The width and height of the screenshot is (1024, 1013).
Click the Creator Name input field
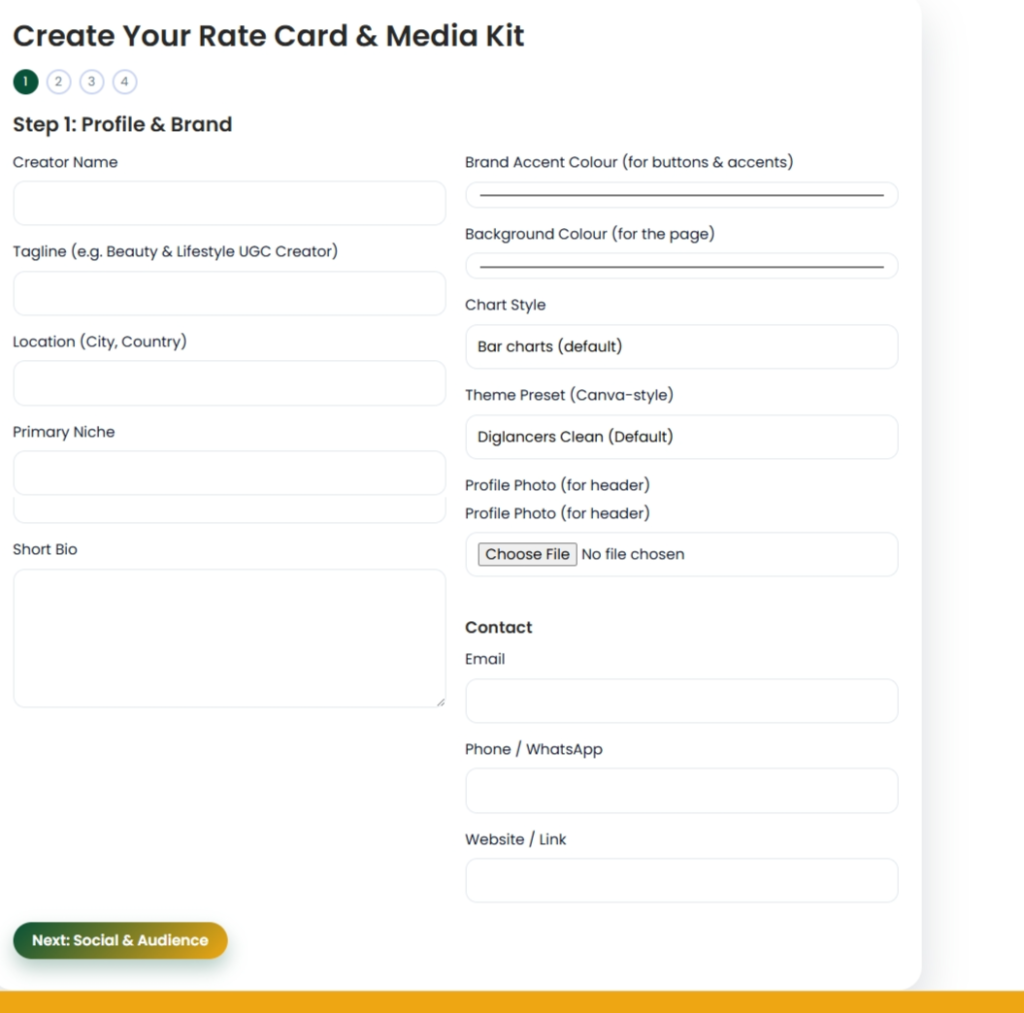coord(229,203)
